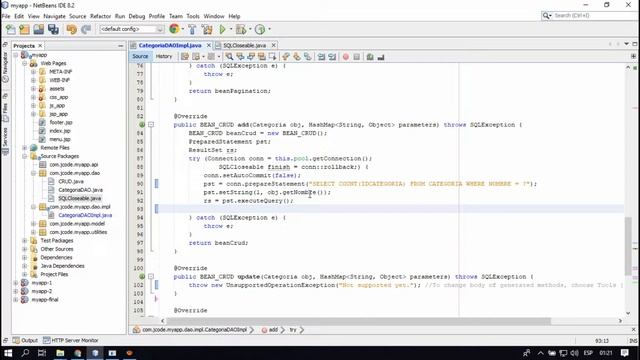Select CRUD.java in the project tree
This screenshot has height=360, width=640.
[x=71, y=181]
